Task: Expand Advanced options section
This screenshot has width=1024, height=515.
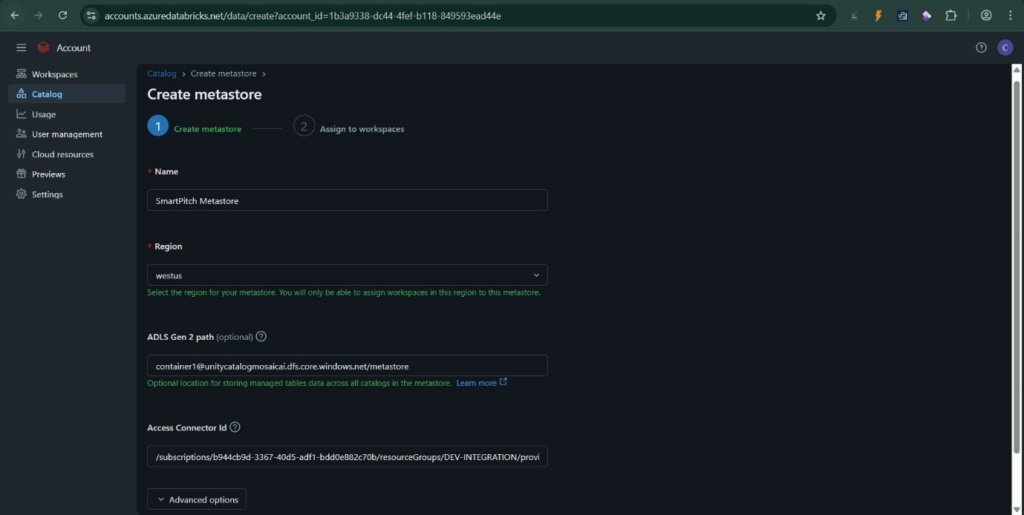Action: 197,499
